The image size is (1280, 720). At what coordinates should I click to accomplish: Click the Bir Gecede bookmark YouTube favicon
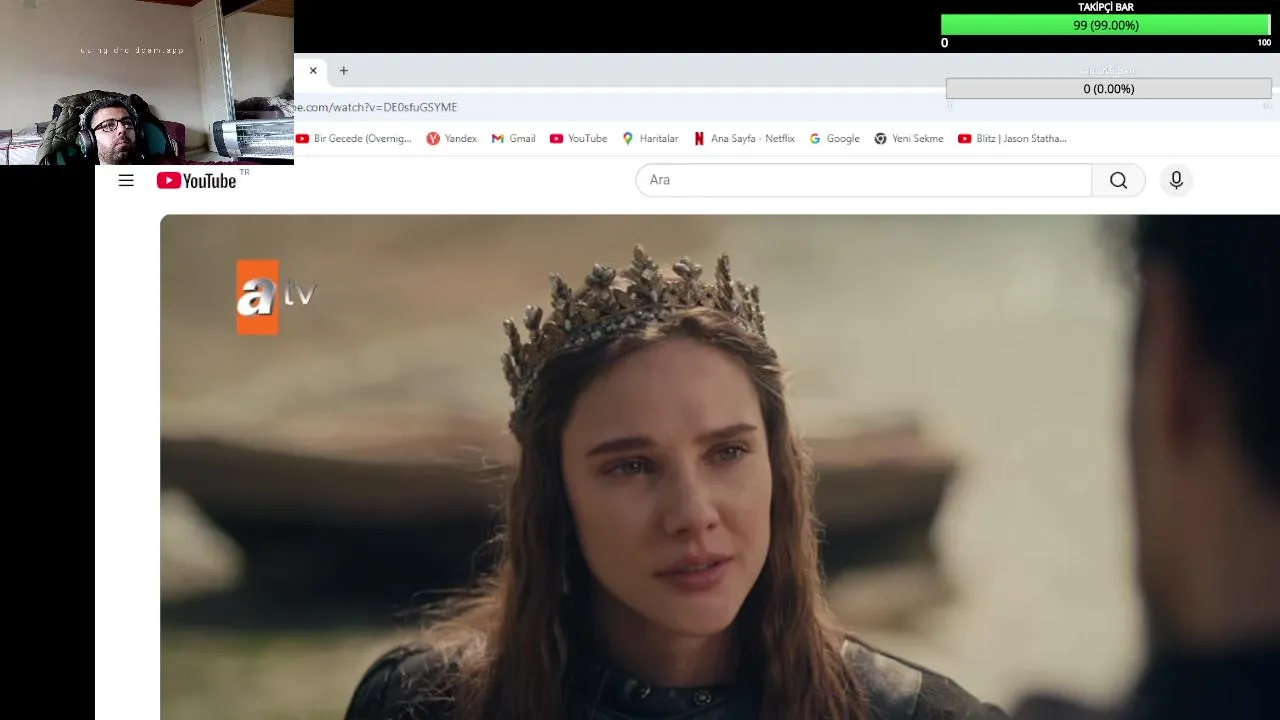tap(302, 139)
